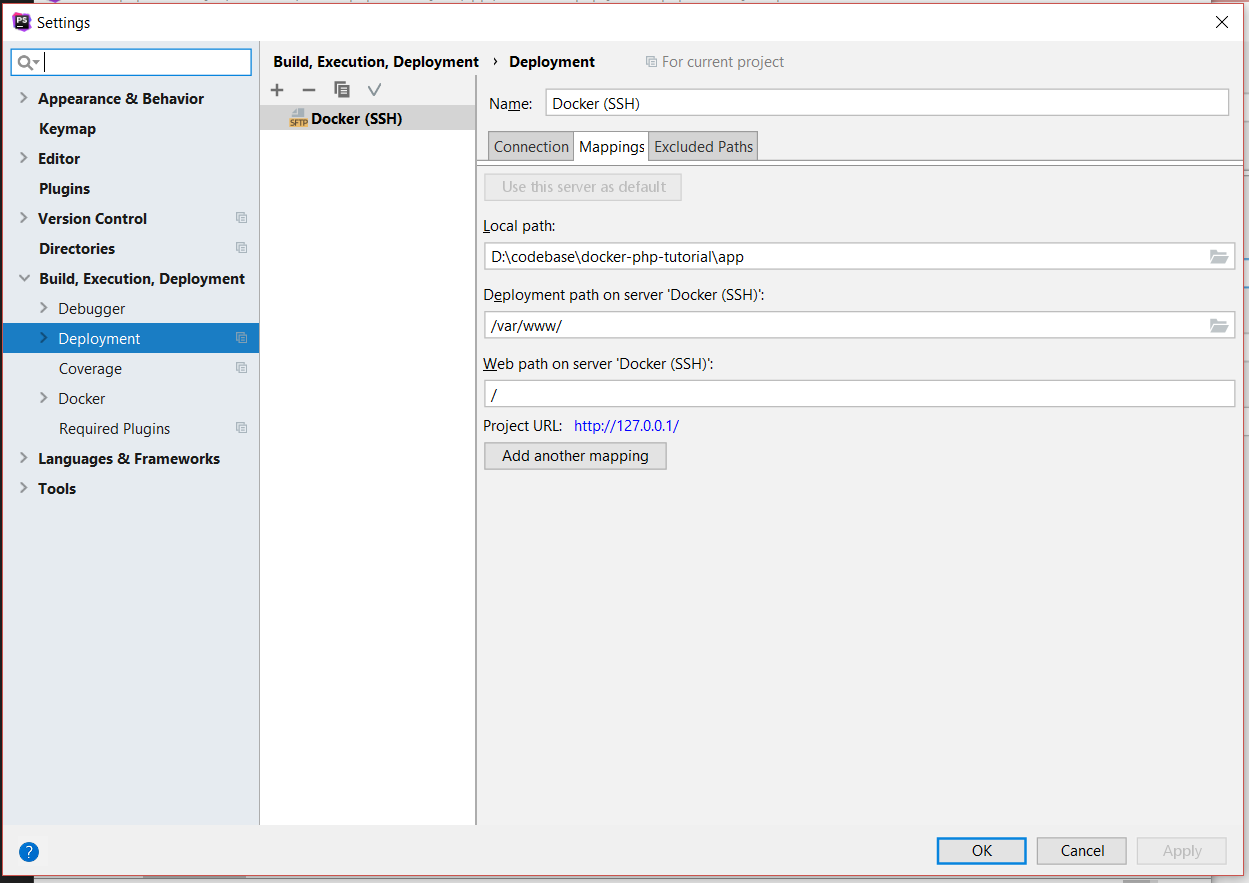Expand the Tools section
The height and width of the screenshot is (883, 1249).
pos(24,488)
